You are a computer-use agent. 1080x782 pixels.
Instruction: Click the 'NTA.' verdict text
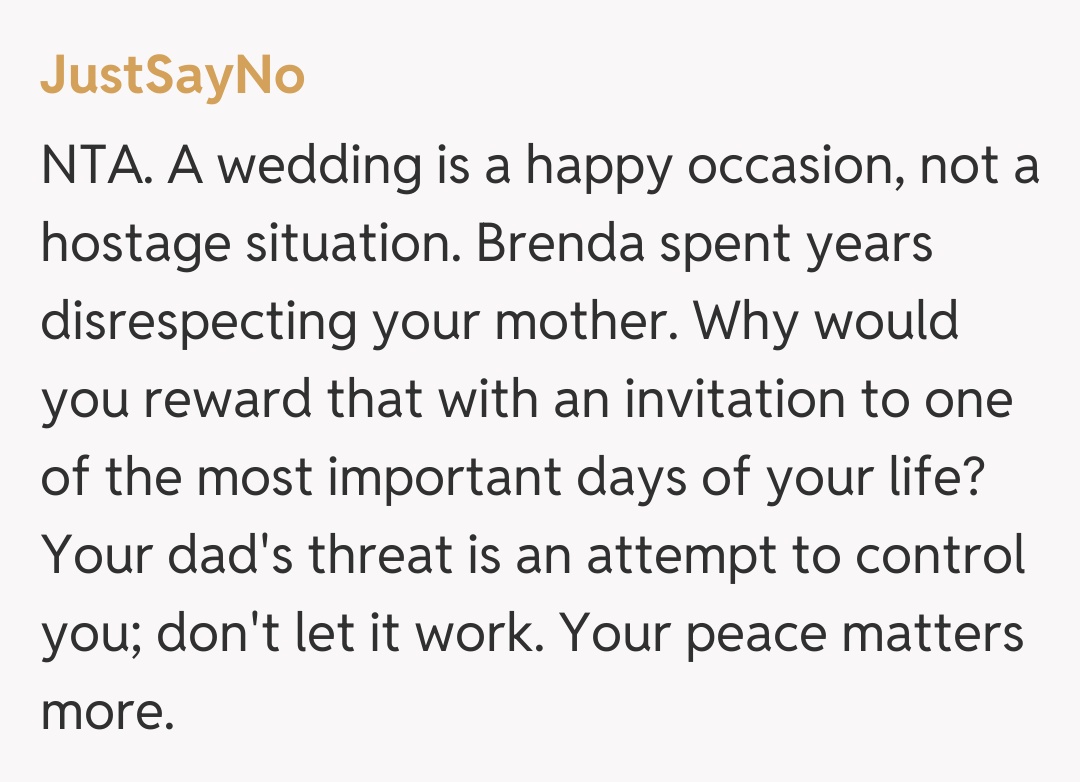tap(96, 166)
